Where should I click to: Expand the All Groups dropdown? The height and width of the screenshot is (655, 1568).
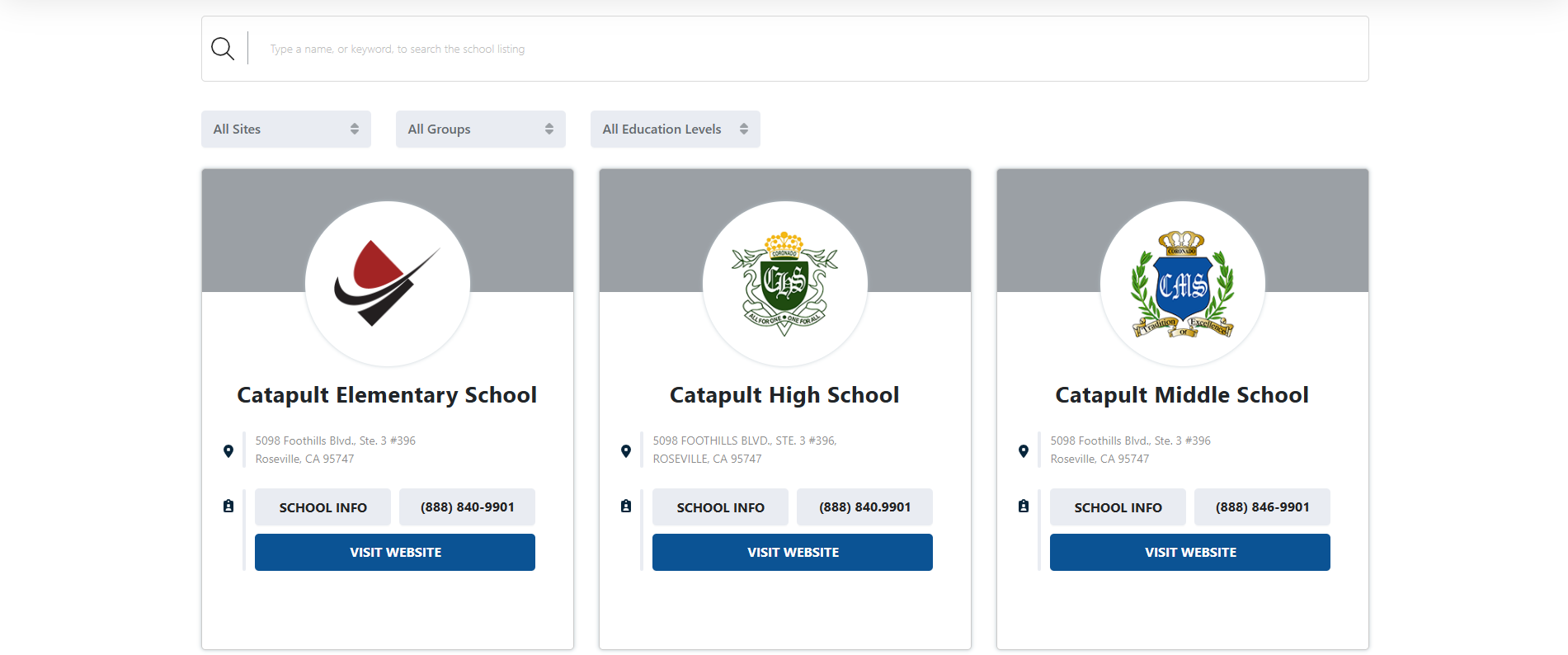(x=481, y=130)
